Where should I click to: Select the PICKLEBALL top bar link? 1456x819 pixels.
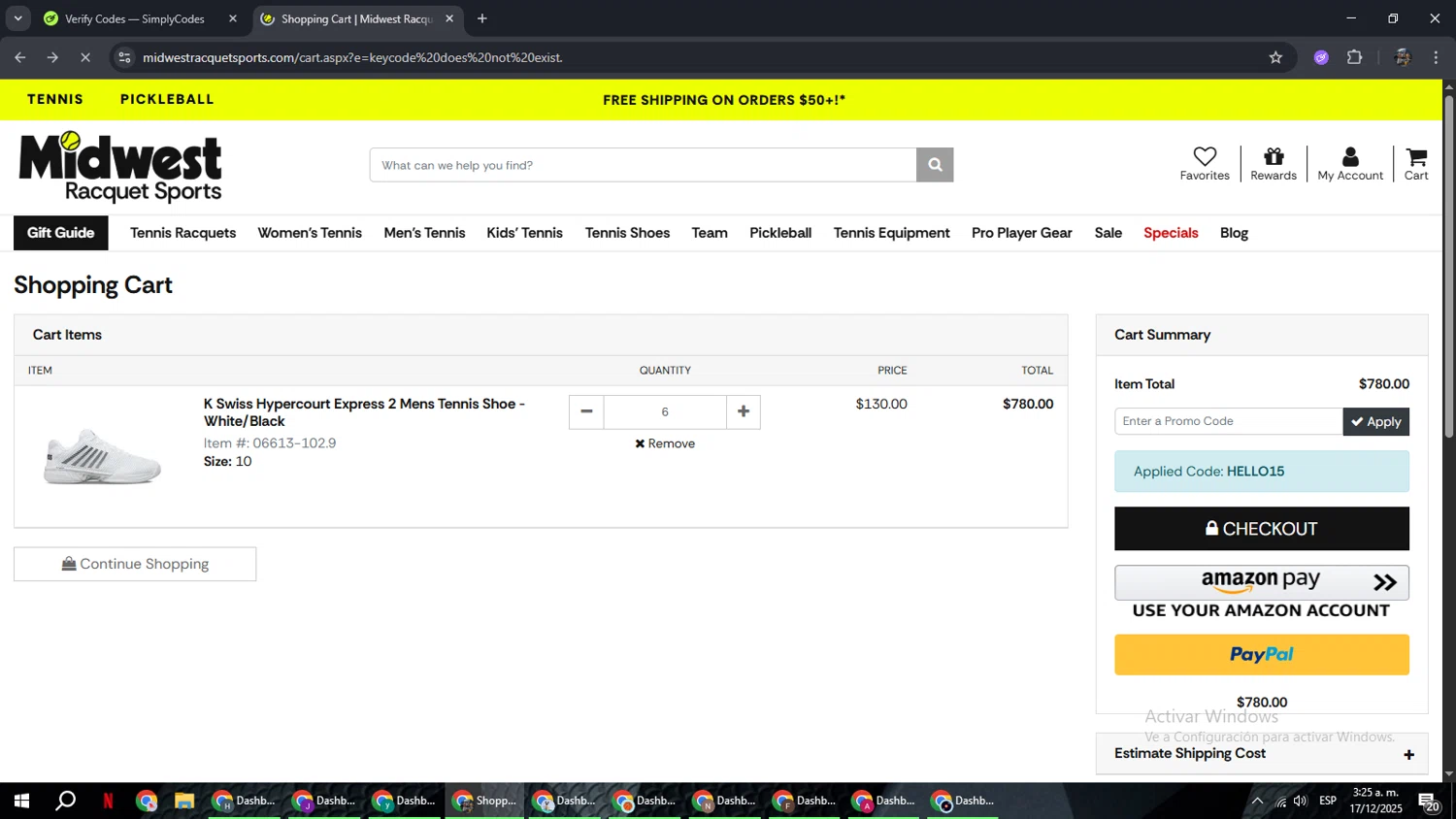[x=167, y=99]
